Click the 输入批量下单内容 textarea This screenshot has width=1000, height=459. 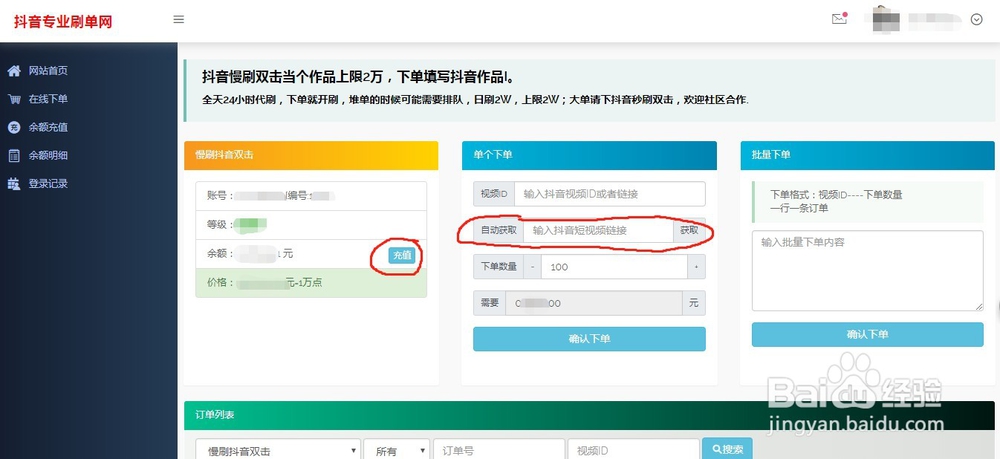(x=867, y=271)
